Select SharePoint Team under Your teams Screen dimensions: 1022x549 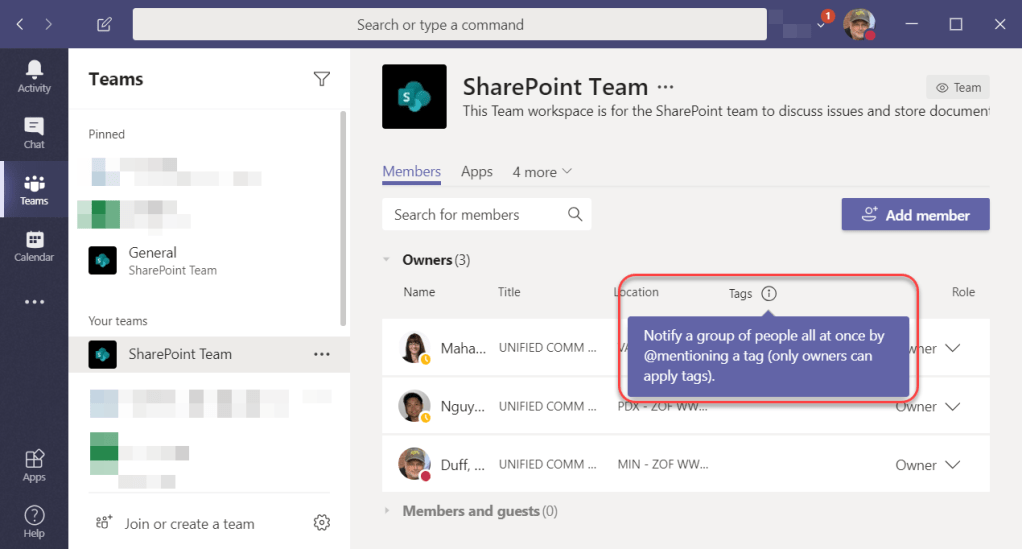pos(209,354)
